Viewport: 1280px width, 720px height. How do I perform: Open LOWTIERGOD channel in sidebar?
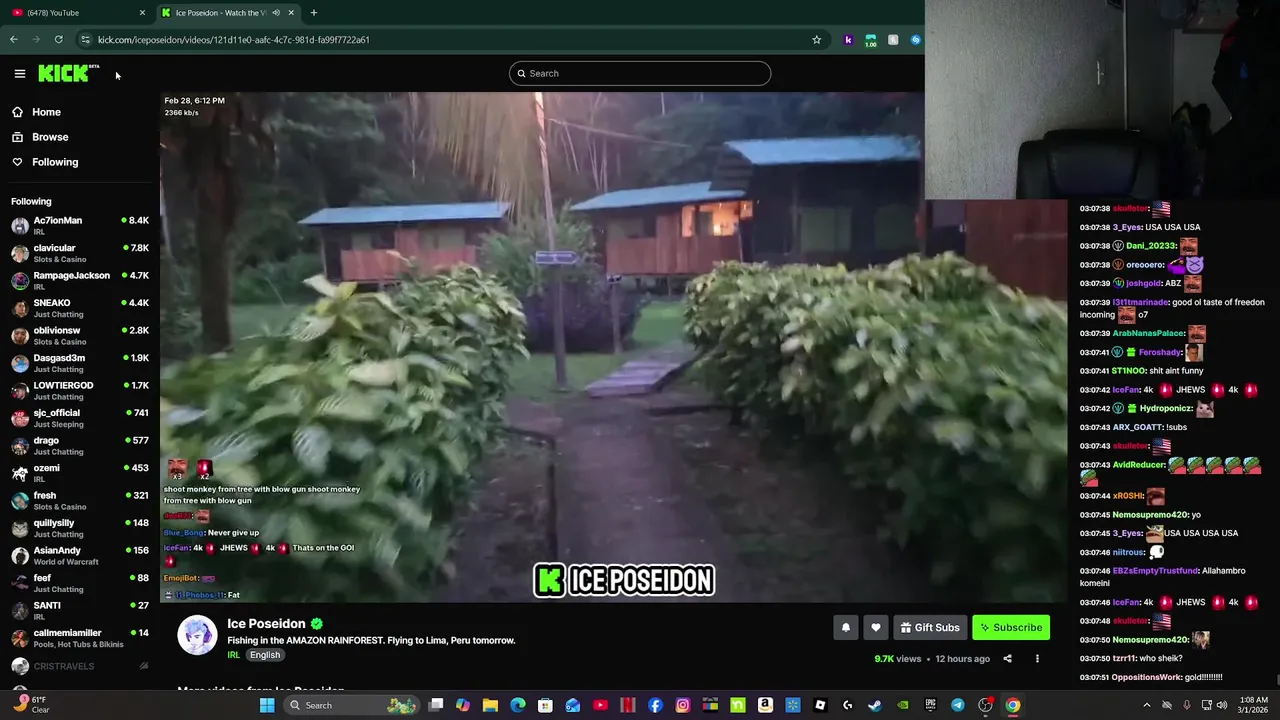(80, 390)
